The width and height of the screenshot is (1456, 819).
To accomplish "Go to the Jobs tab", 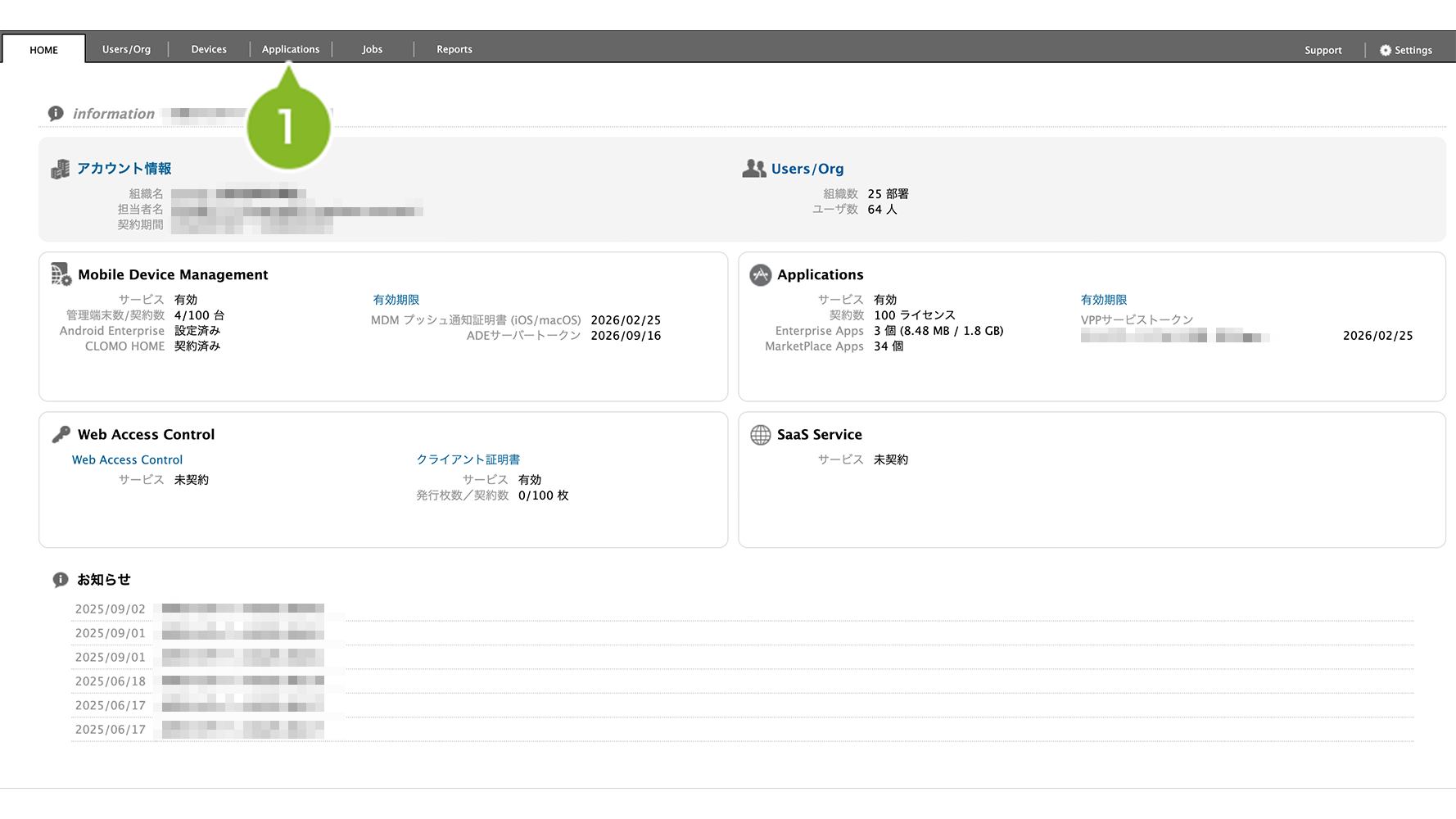I will (x=373, y=49).
